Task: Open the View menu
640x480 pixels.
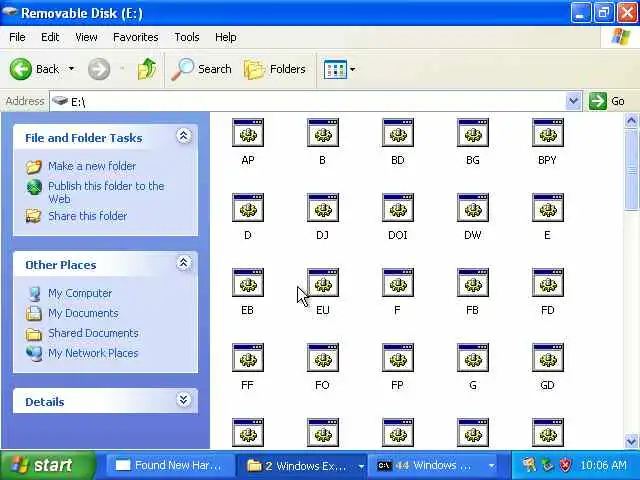Action: click(x=86, y=37)
